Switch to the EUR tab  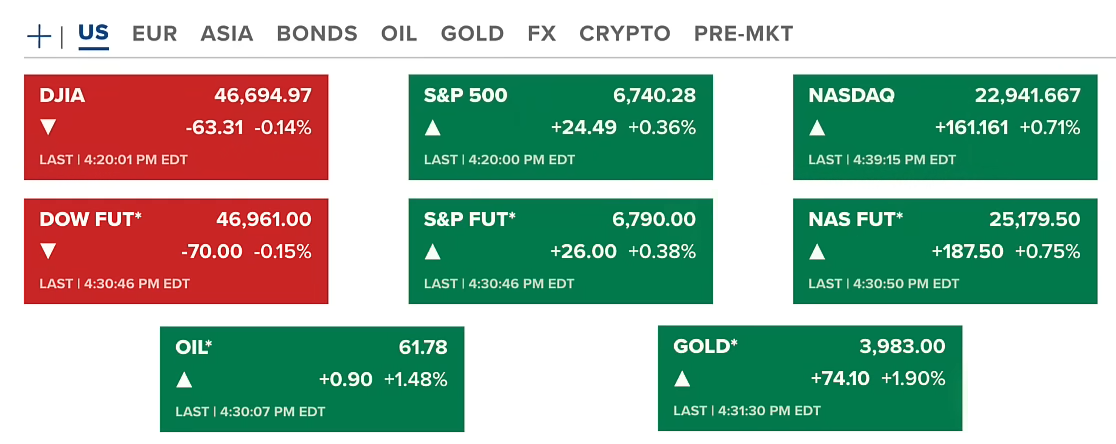click(x=154, y=34)
